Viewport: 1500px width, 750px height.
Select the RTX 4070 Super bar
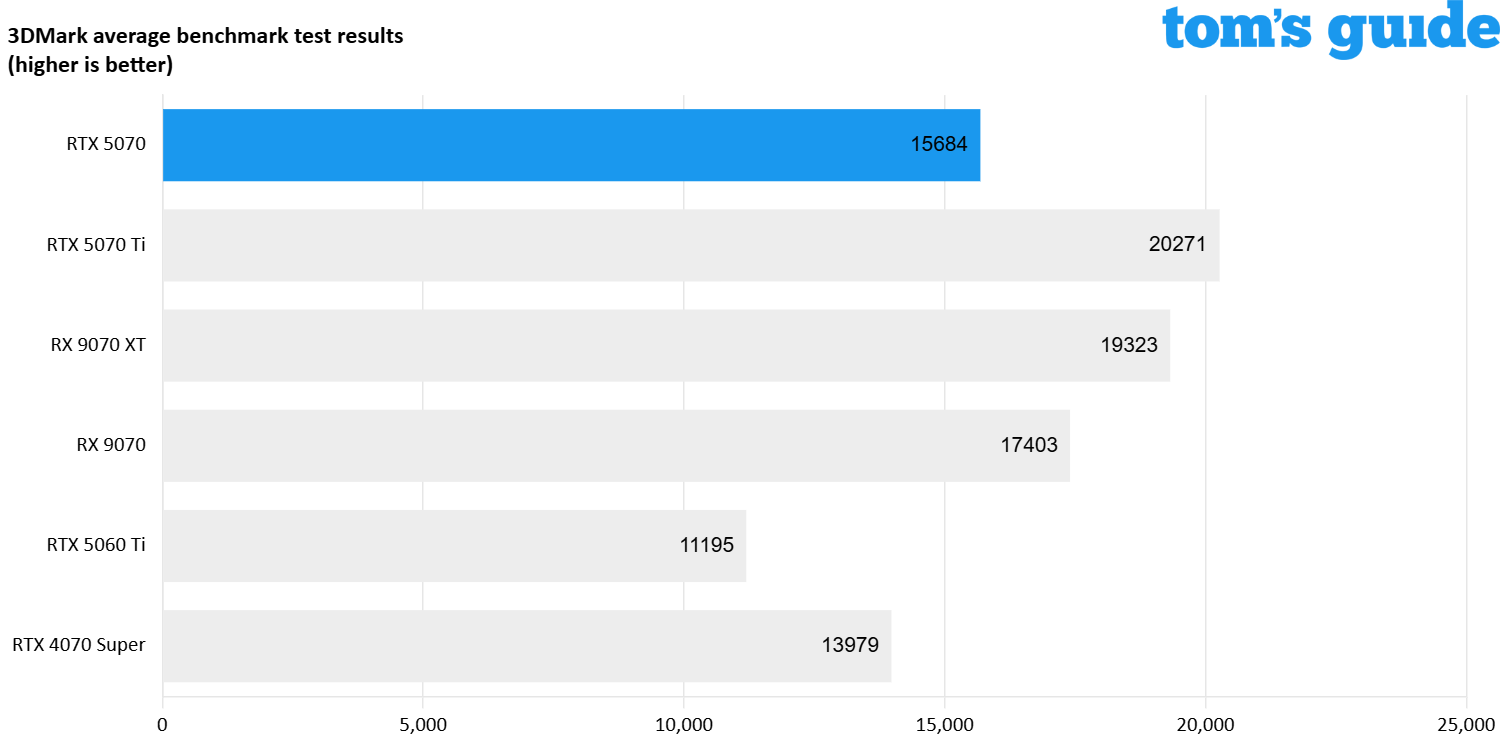coord(526,645)
